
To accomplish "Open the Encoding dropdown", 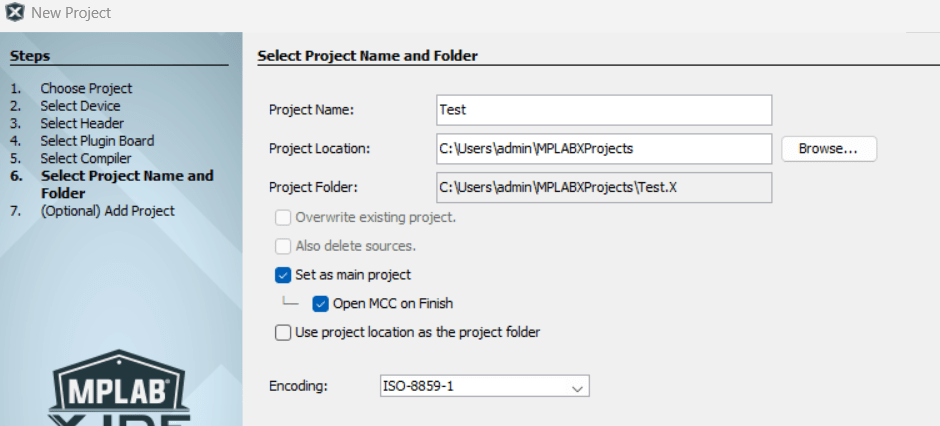I will [484, 386].
